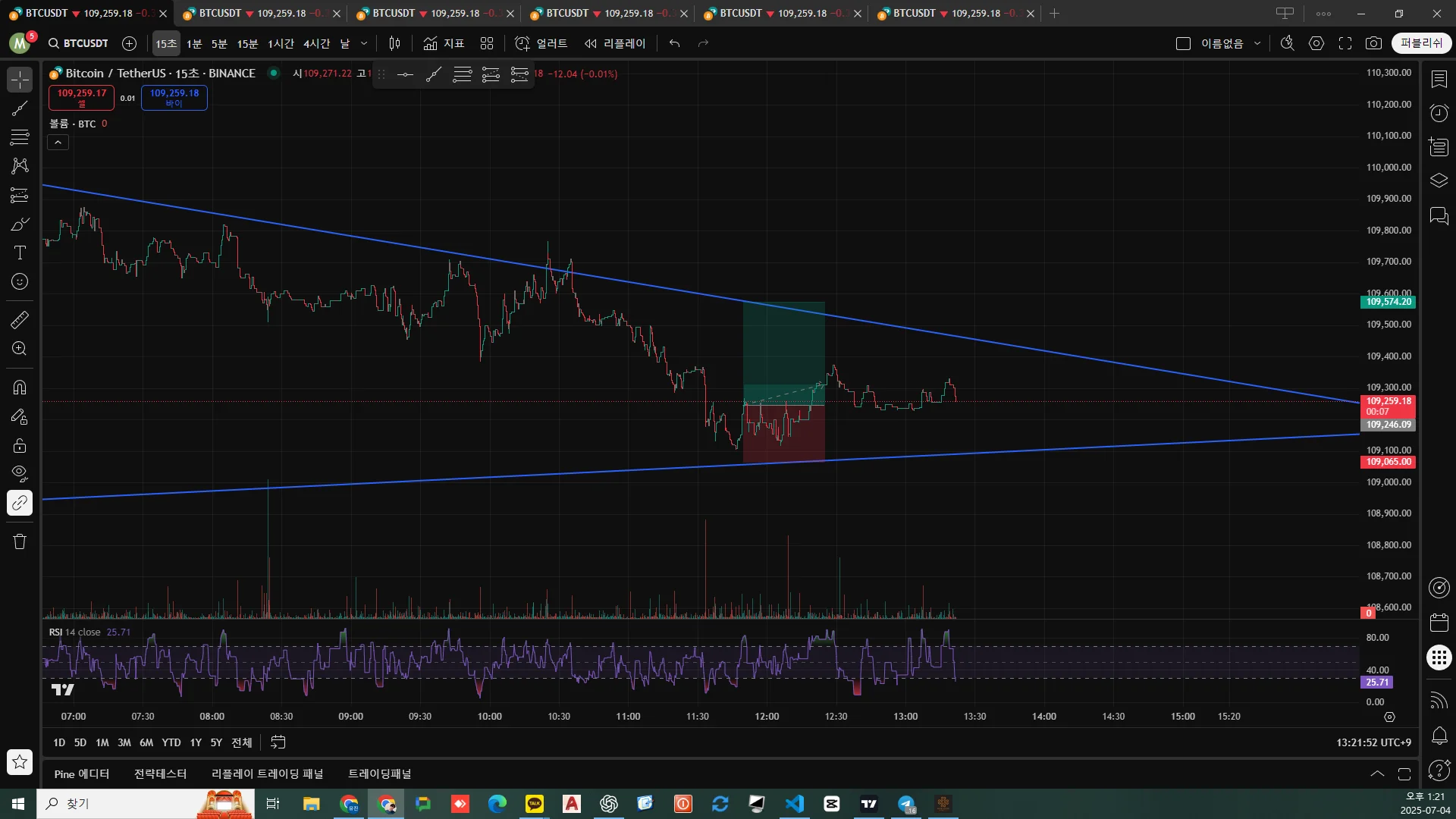Click the trash remove-objects icon
1456x819 pixels.
20,541
